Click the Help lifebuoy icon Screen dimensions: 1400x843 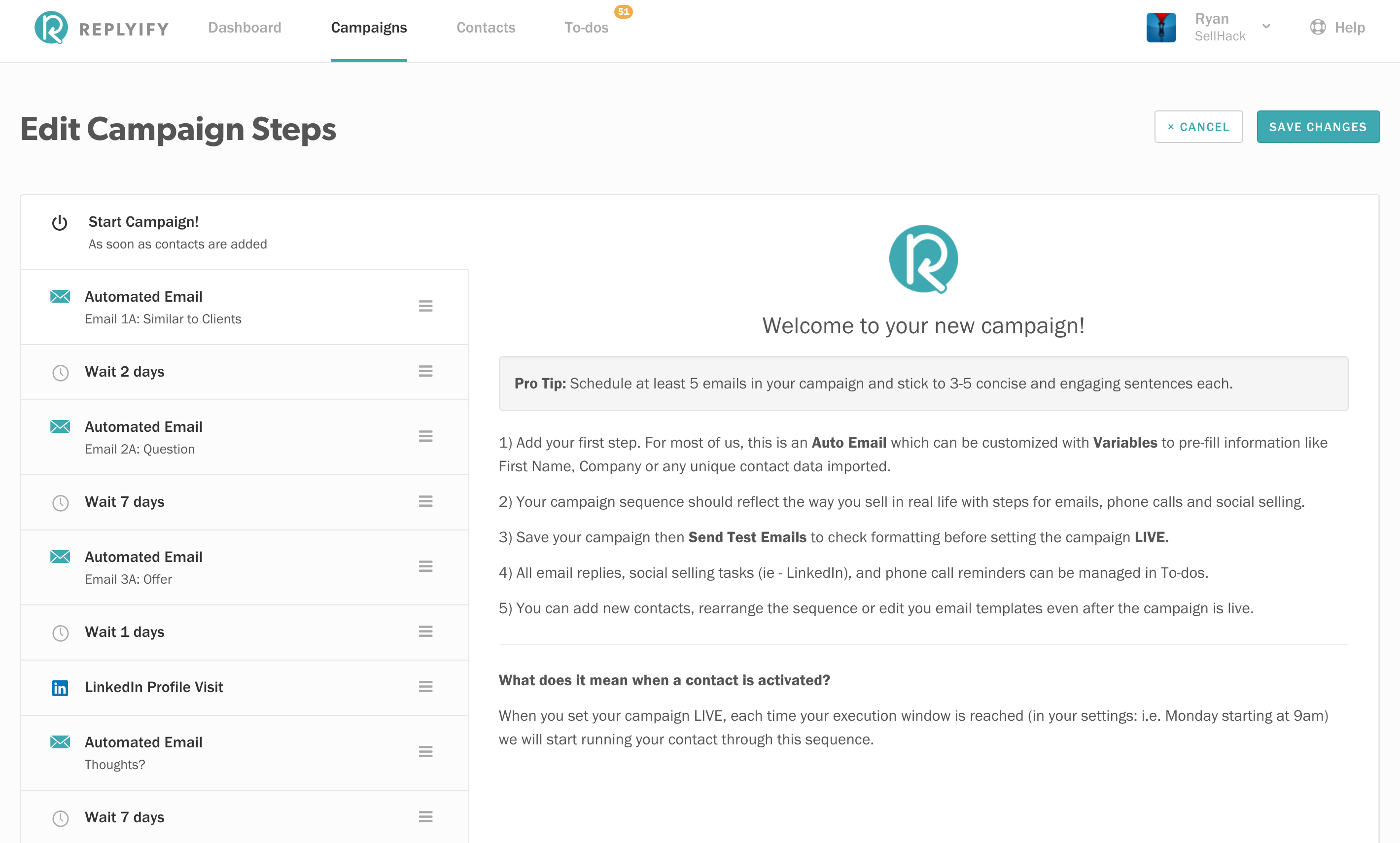(1318, 27)
